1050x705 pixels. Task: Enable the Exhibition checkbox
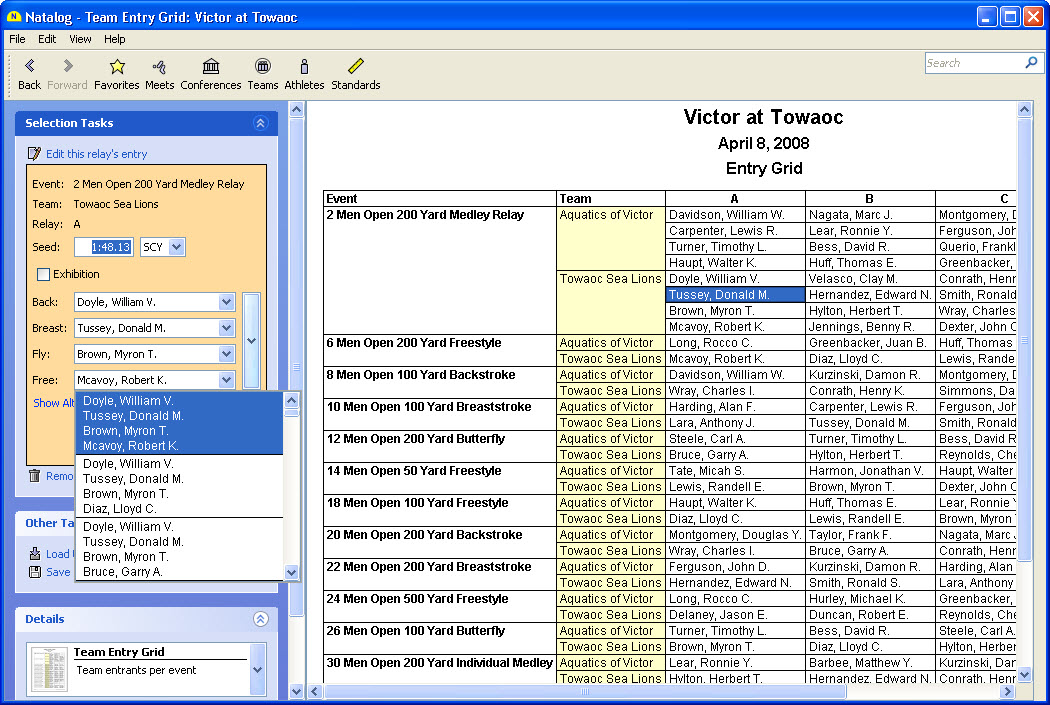tap(43, 274)
